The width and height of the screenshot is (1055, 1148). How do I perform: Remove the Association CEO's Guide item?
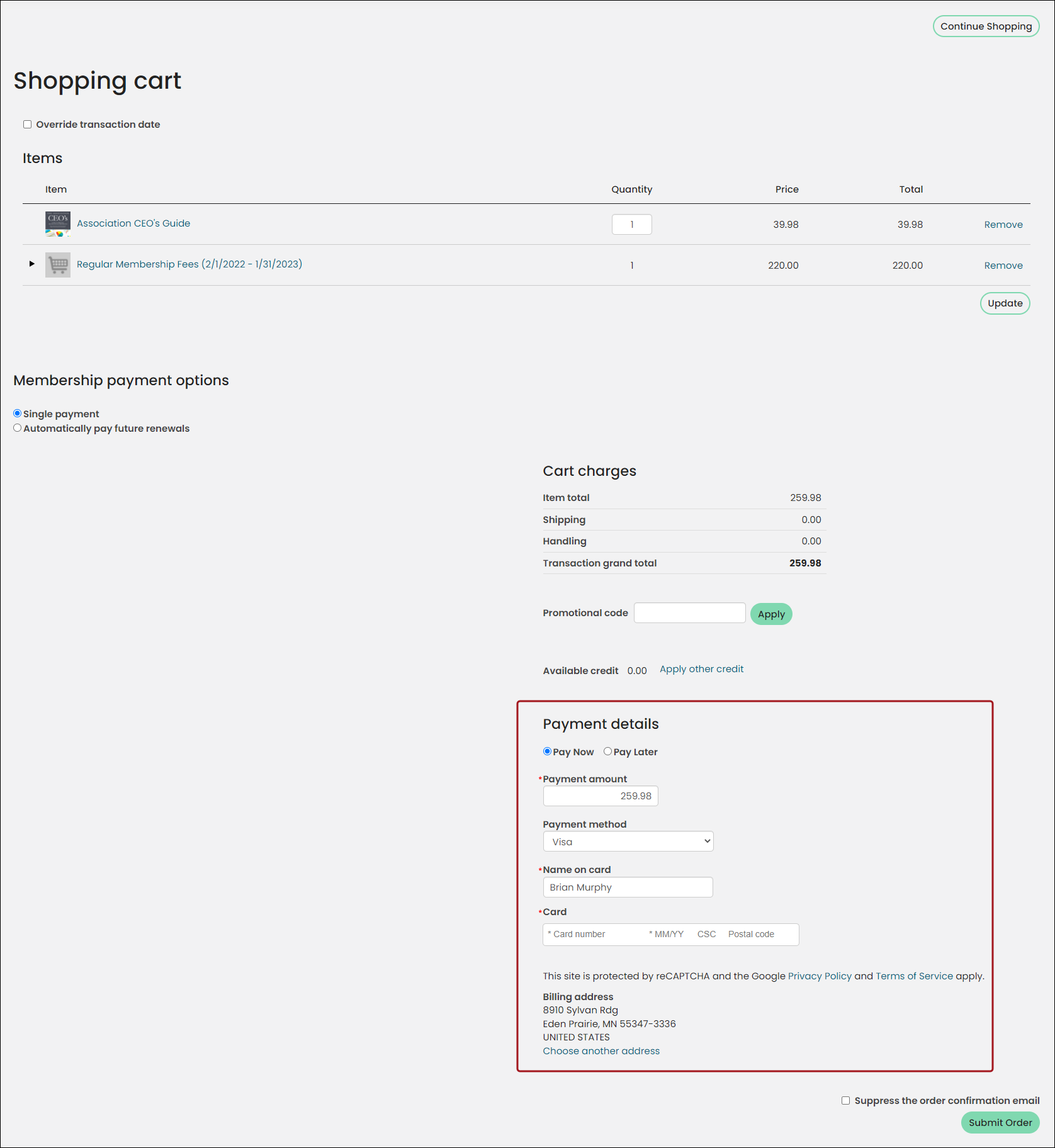coord(1003,225)
